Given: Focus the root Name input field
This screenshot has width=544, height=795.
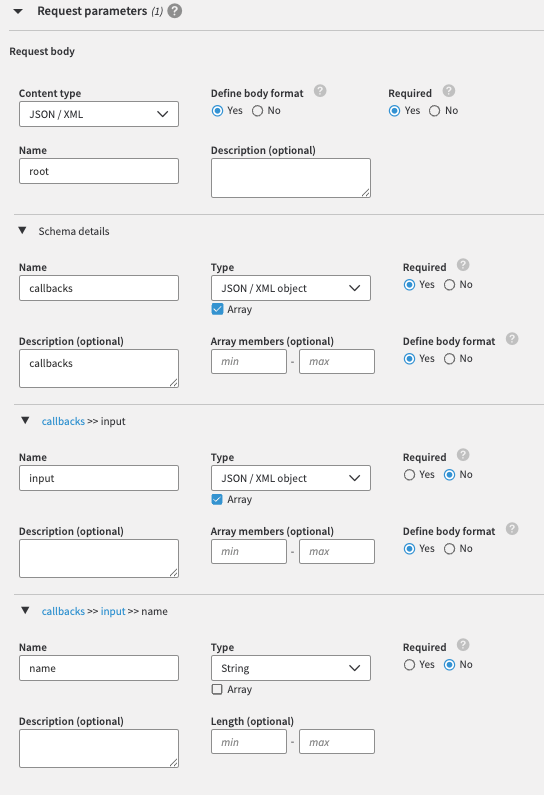Looking at the screenshot, I should click(x=99, y=171).
